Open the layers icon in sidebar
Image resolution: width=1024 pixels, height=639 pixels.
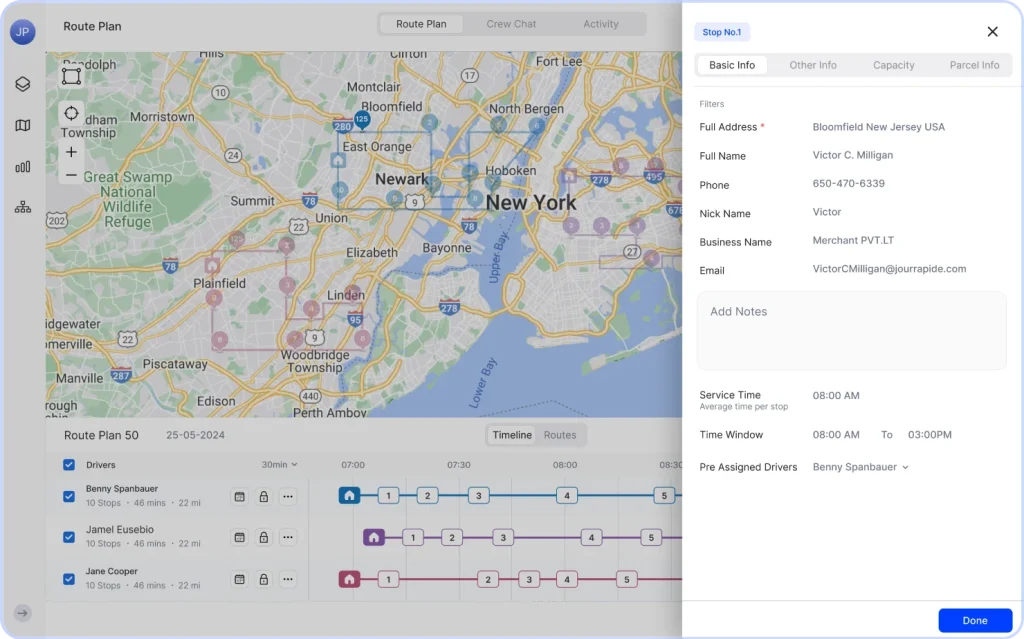23,84
